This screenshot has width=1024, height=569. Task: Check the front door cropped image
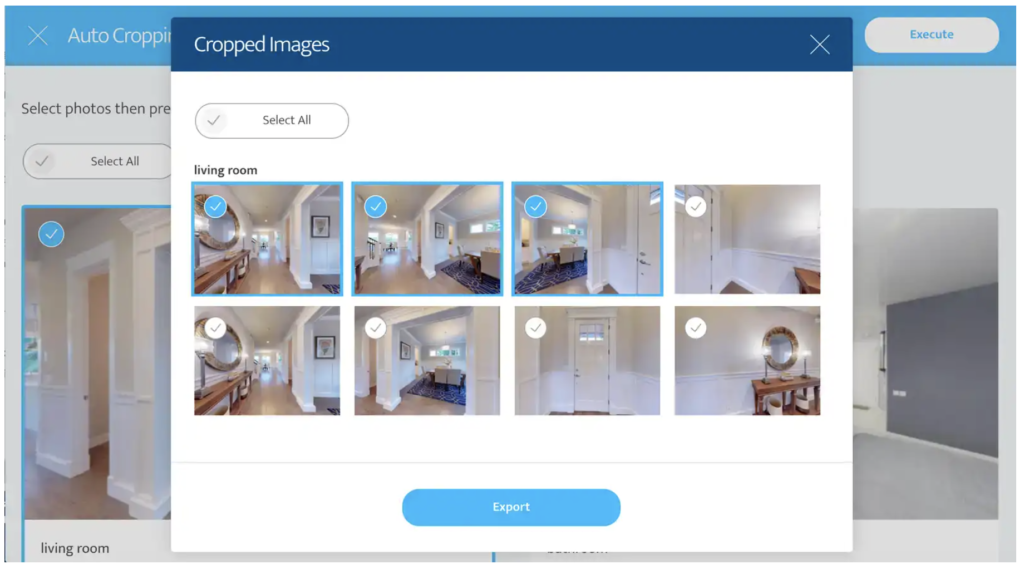pyautogui.click(x=535, y=328)
